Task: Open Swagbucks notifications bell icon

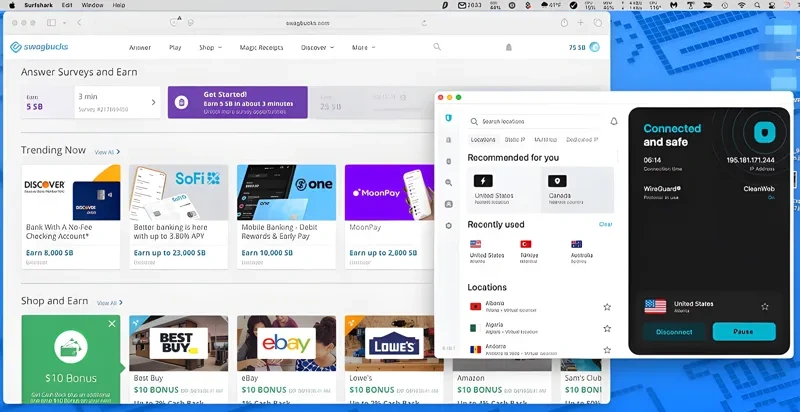Action: (509, 47)
